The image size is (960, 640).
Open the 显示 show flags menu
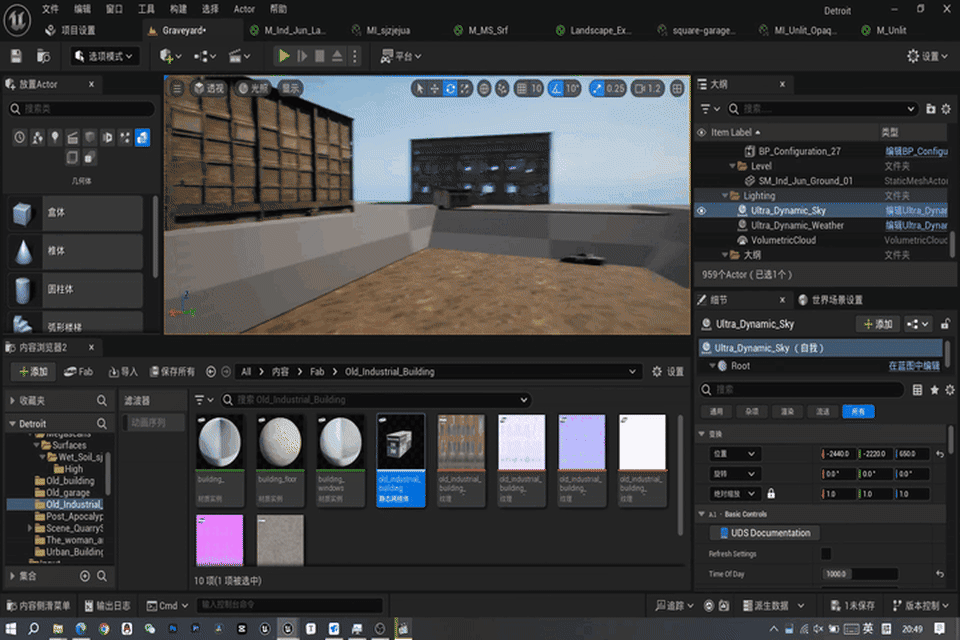[291, 89]
